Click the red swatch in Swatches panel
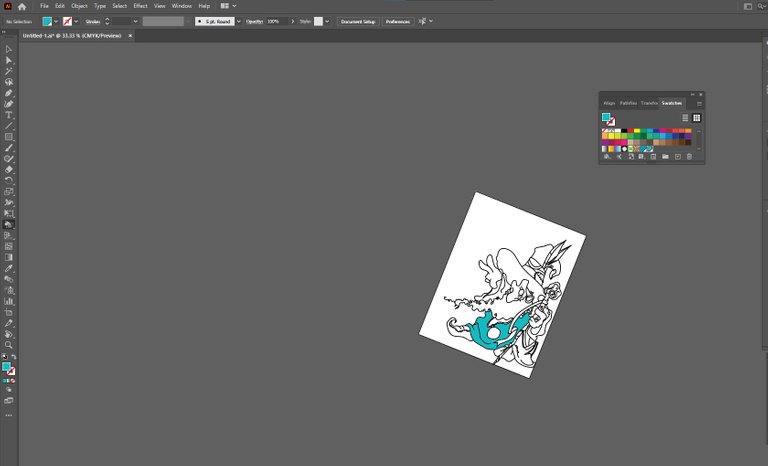768x466 pixels. tap(630, 130)
